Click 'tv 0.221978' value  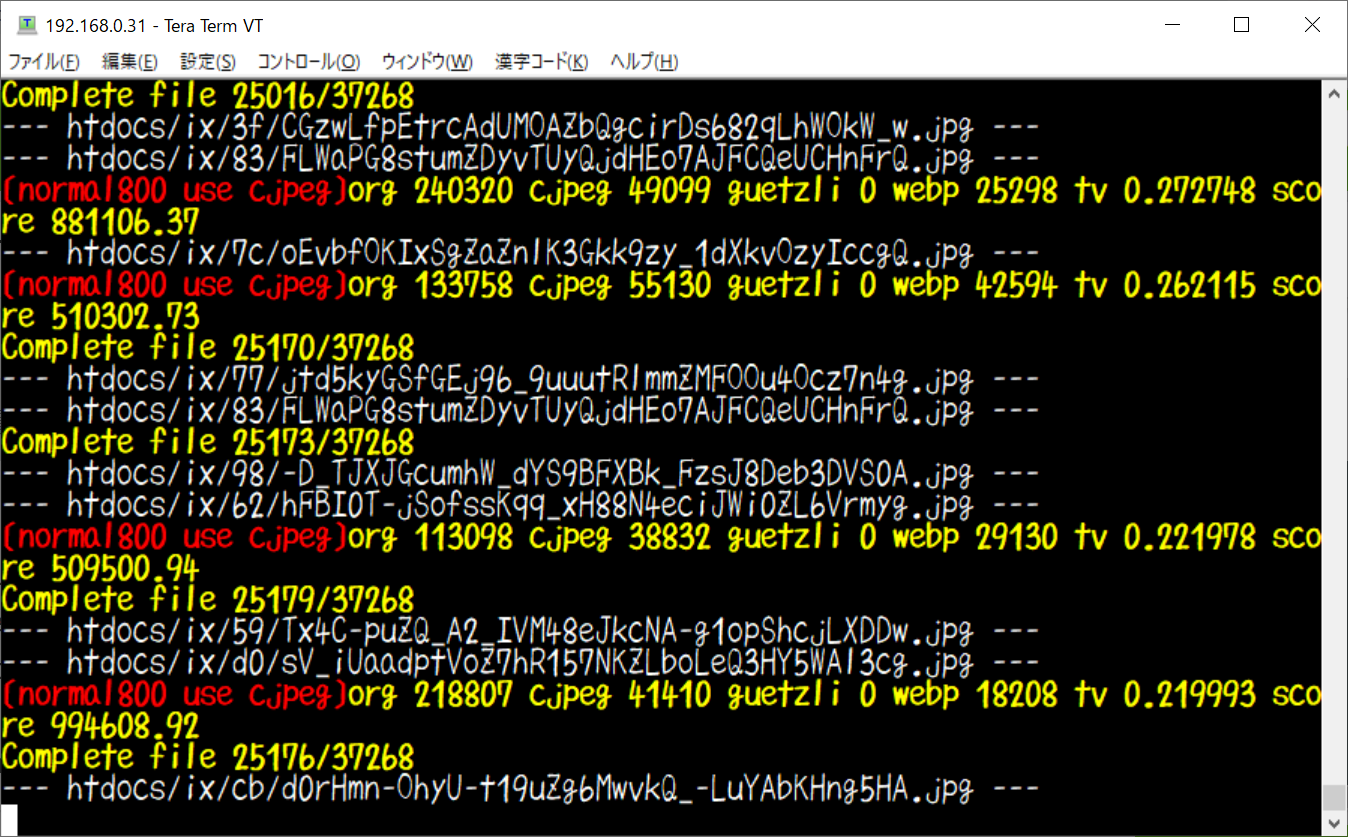point(1165,538)
